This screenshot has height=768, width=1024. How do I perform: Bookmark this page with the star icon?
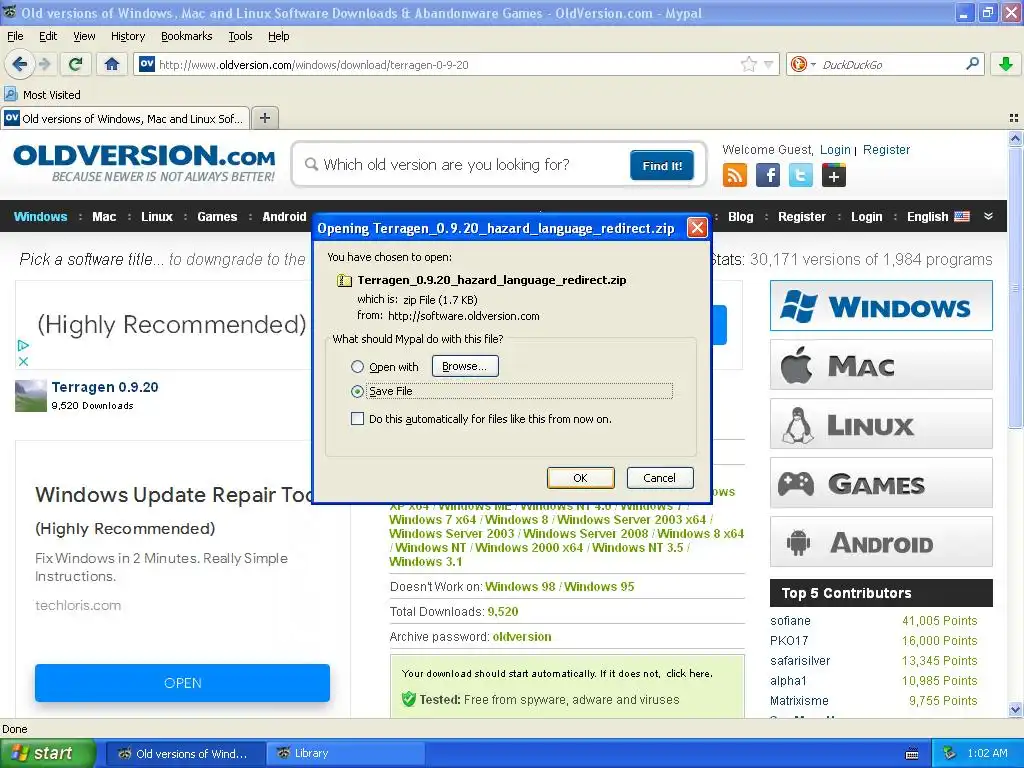[x=748, y=64]
